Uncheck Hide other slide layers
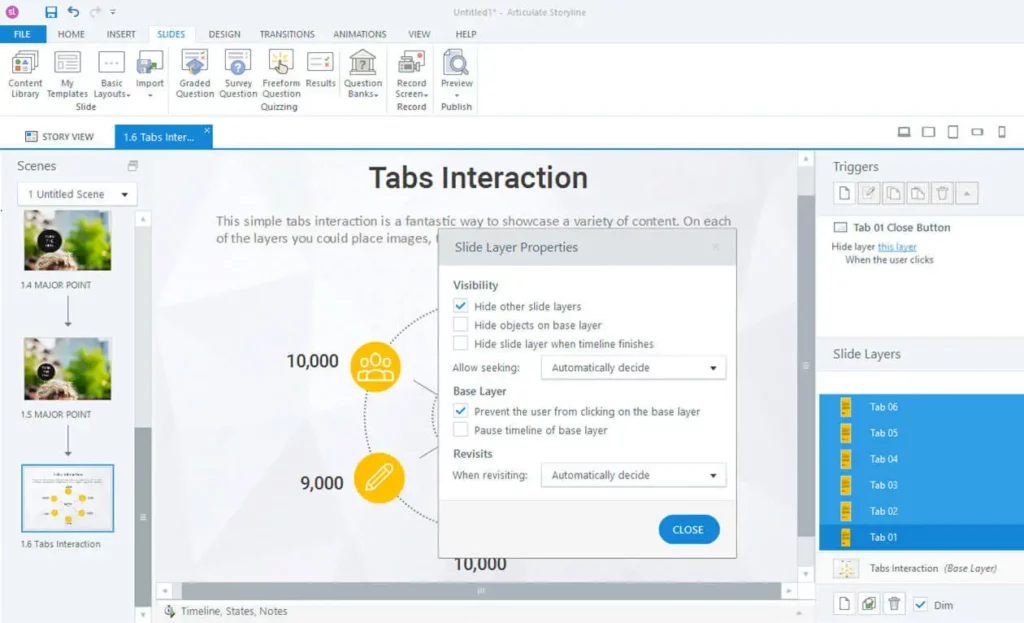The height and width of the screenshot is (623, 1024). pos(460,306)
